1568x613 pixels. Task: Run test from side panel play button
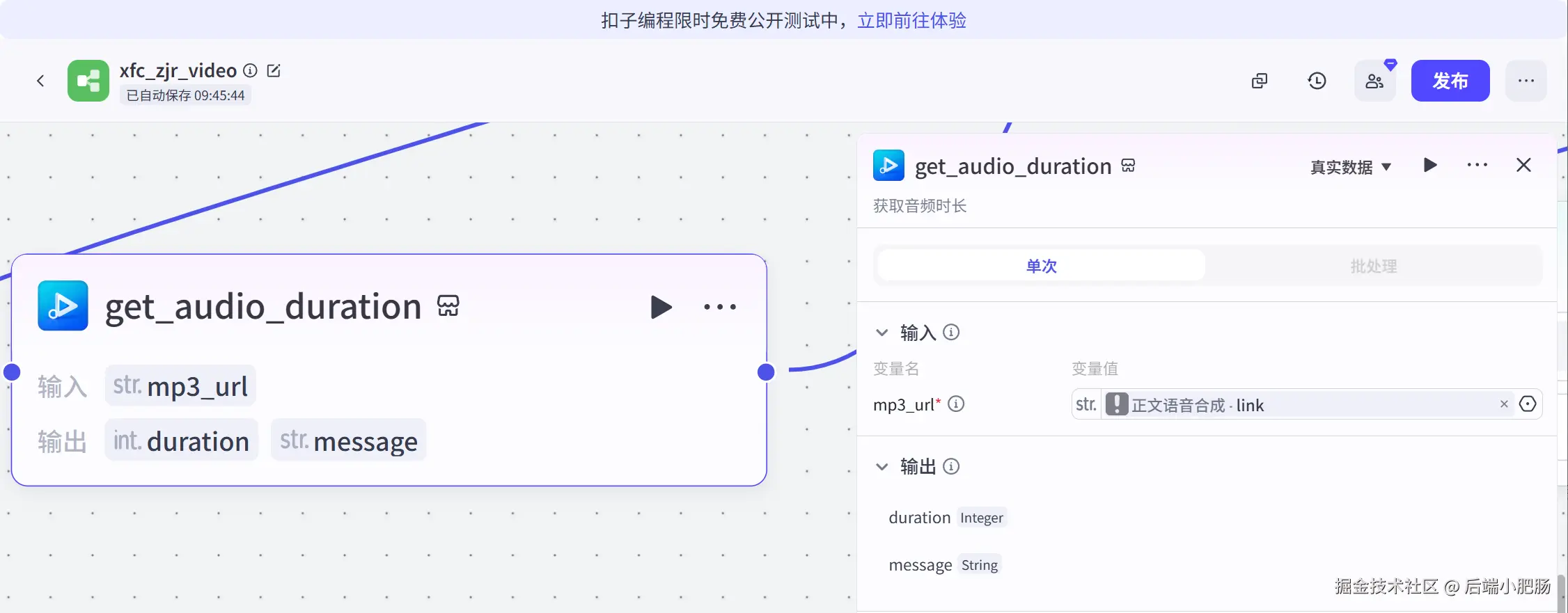[x=1430, y=165]
